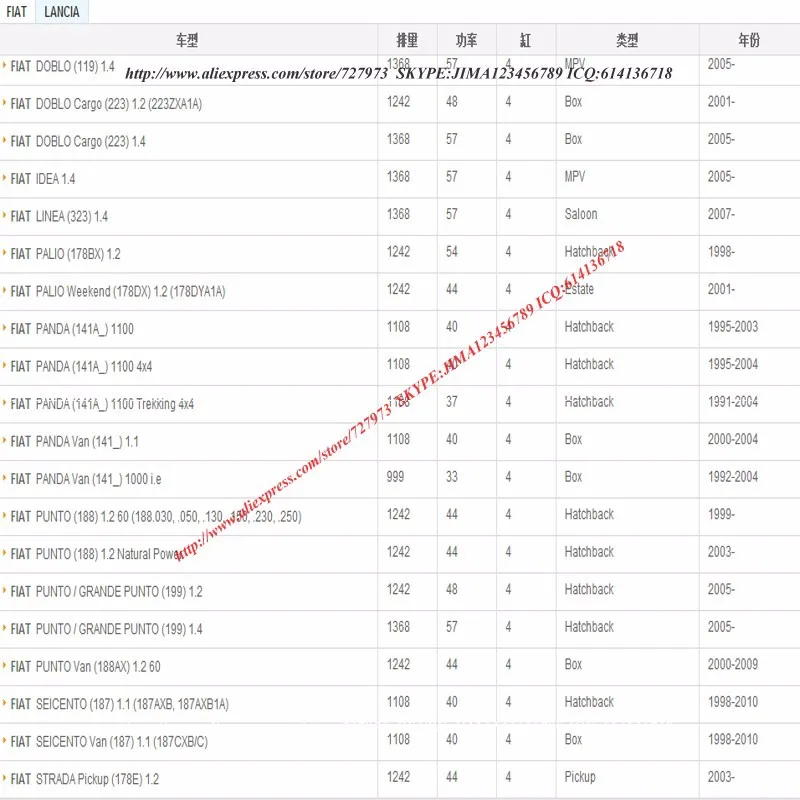Click year 2007- in LINEA row
Screen dimensions: 800x800
[x=721, y=214]
